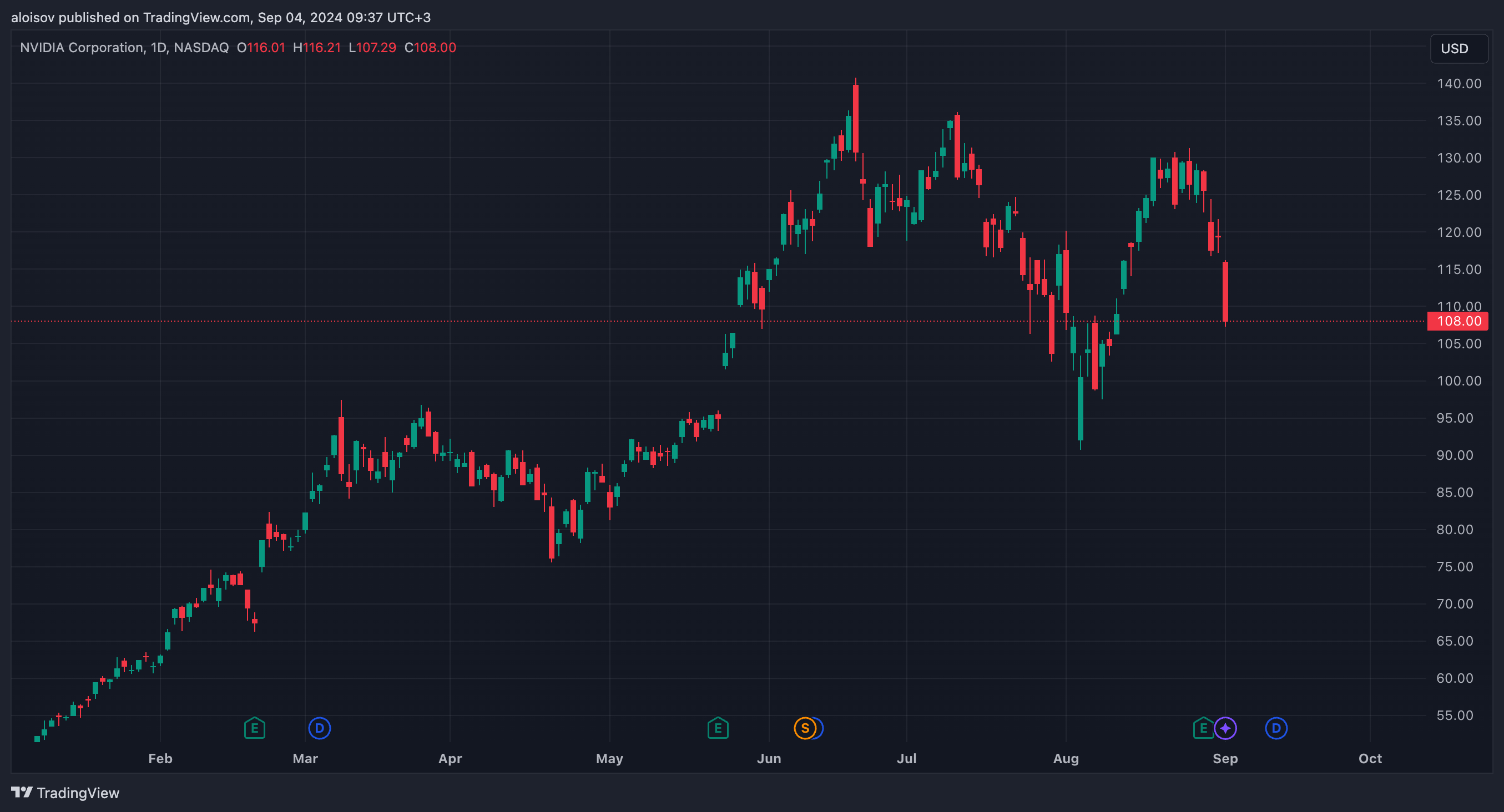Click the 130.00 price axis label
The width and height of the screenshot is (1504, 812).
[x=1459, y=158]
